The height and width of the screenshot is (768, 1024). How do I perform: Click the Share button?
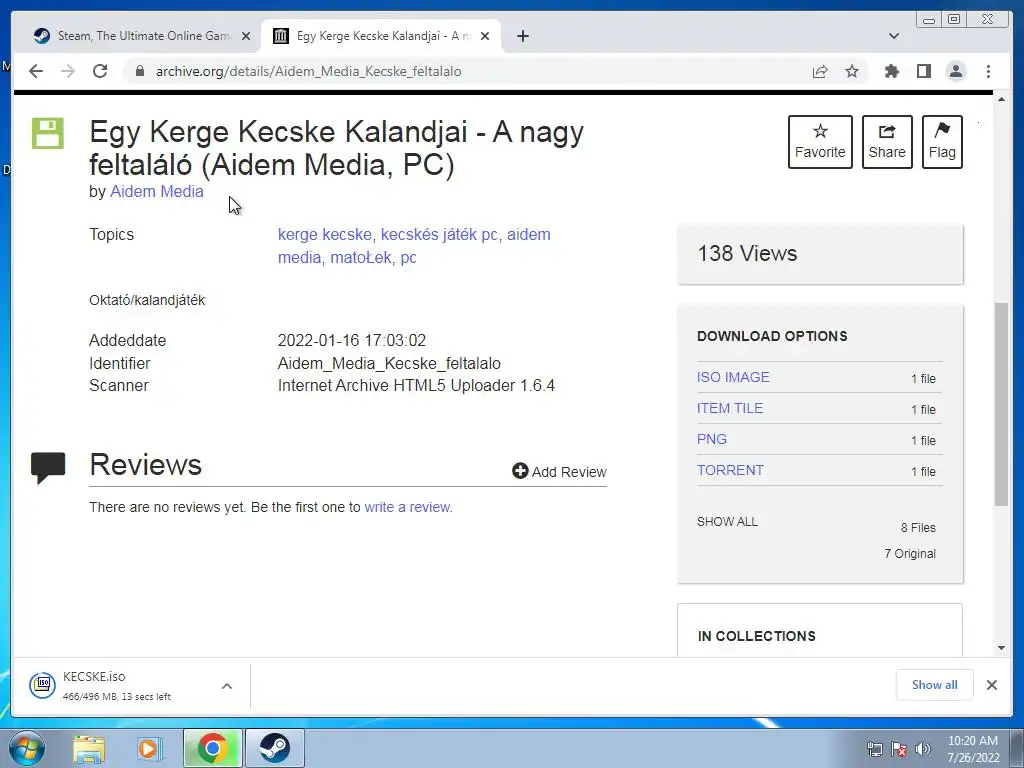pos(887,142)
